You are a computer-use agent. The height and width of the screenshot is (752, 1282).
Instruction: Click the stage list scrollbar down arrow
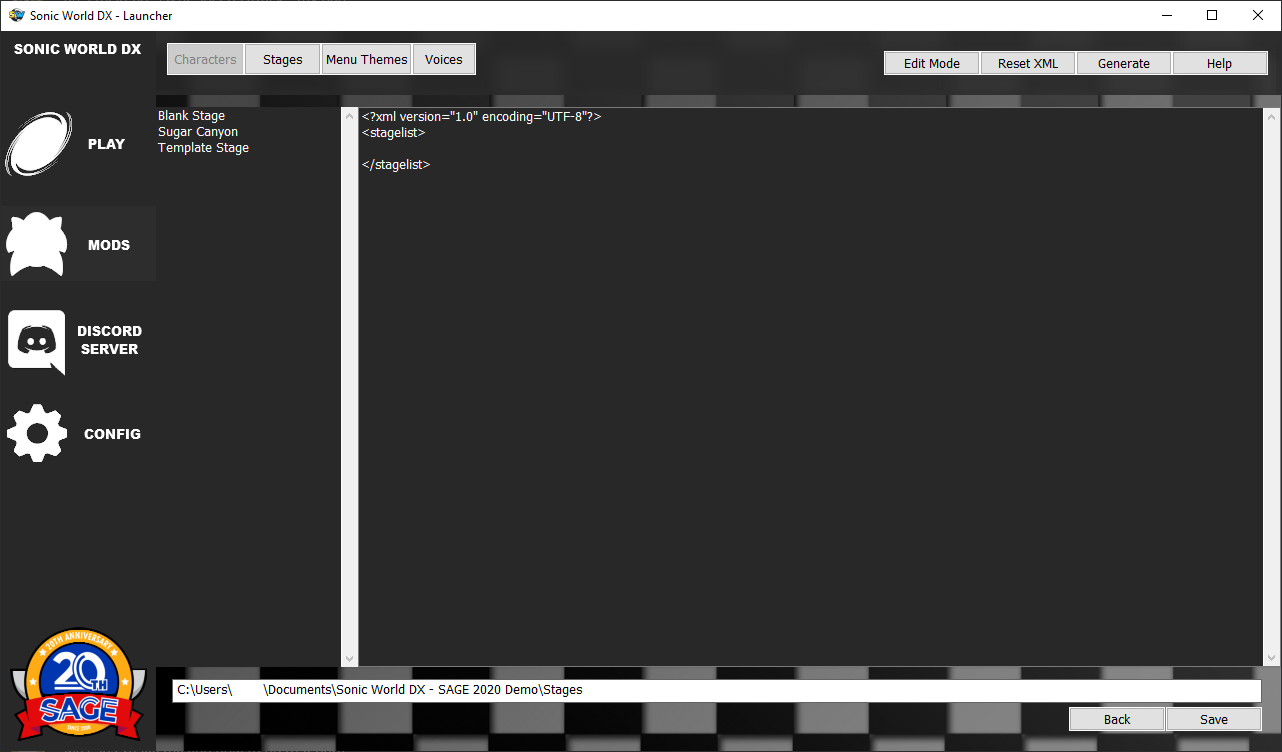pyautogui.click(x=349, y=658)
